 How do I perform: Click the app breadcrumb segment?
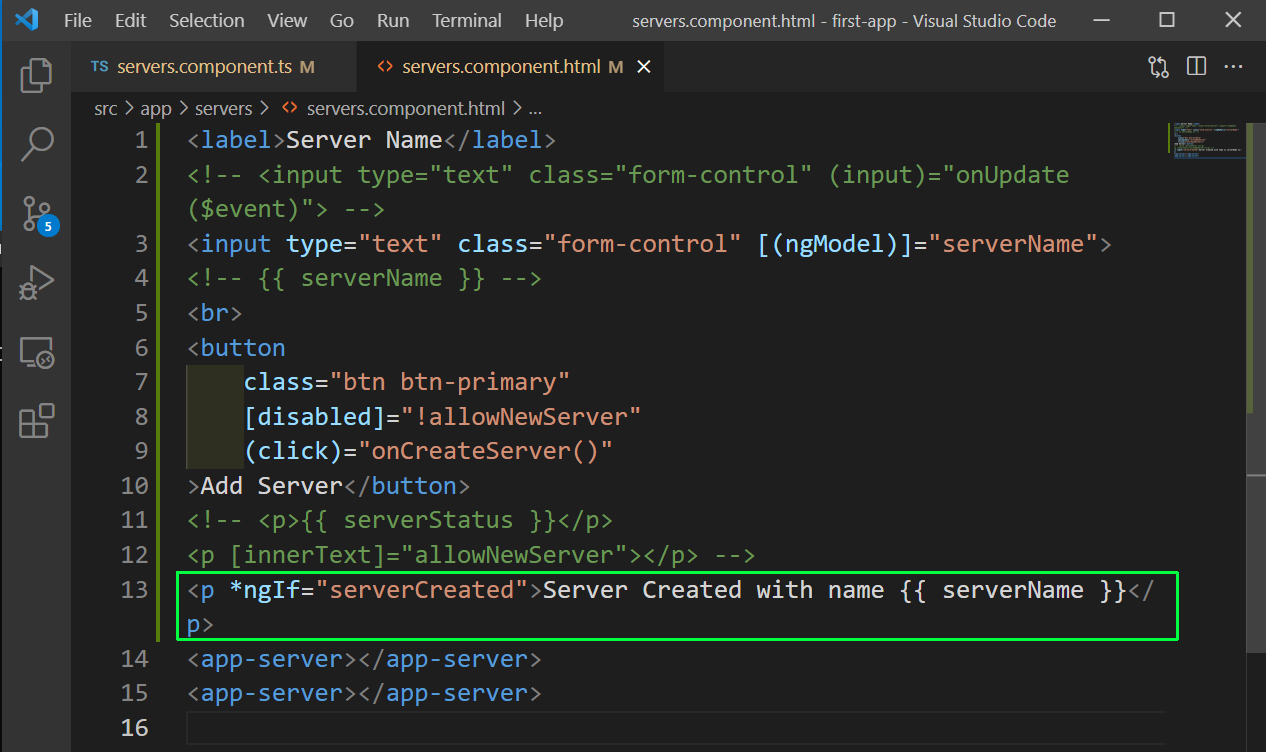click(x=155, y=108)
